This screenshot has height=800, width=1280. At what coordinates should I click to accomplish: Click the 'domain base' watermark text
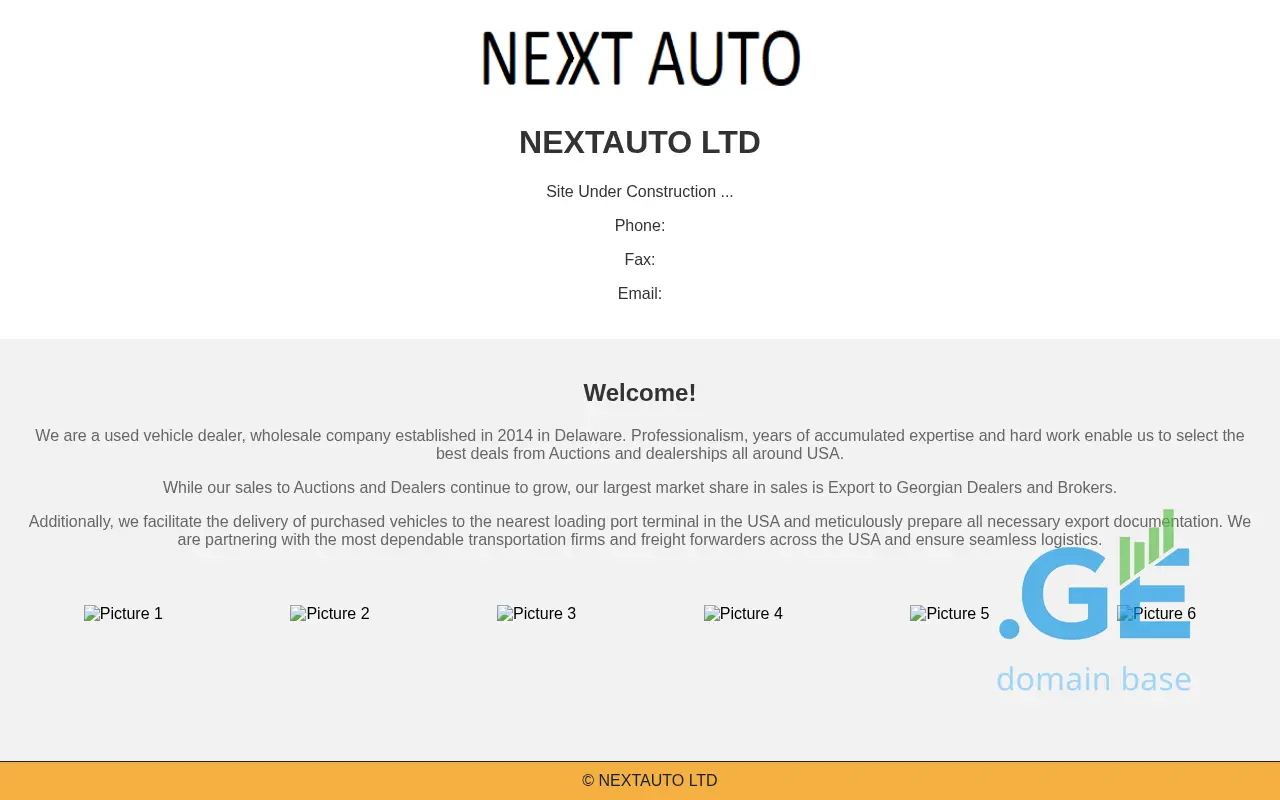[1093, 679]
